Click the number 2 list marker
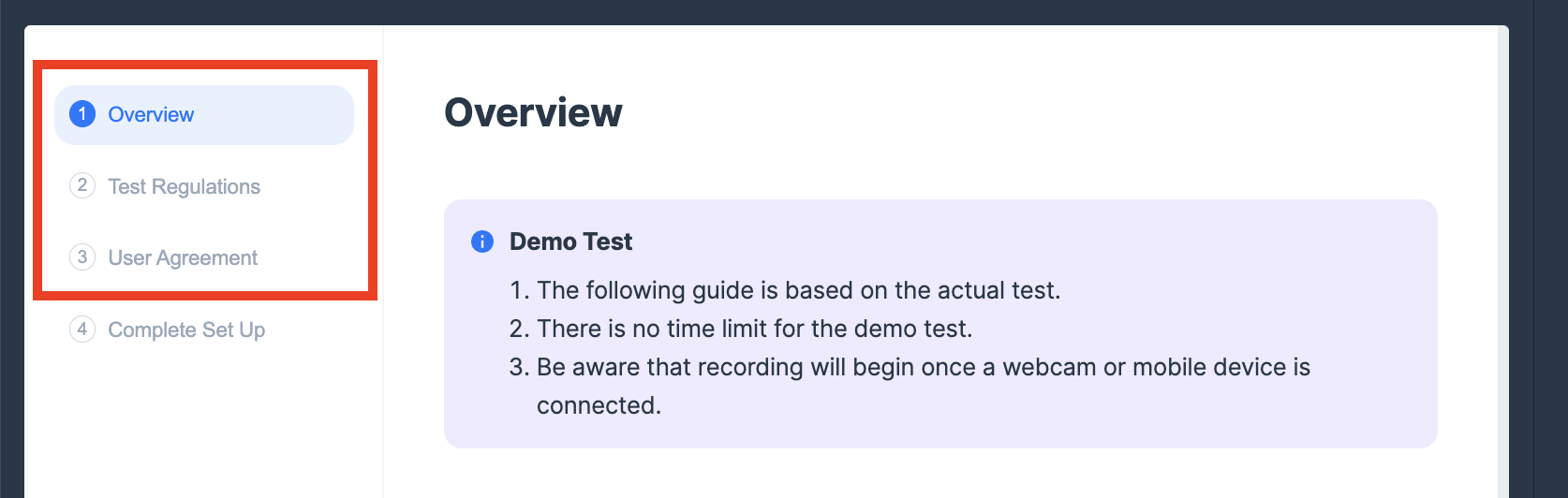The image size is (1568, 498). pyautogui.click(x=520, y=329)
